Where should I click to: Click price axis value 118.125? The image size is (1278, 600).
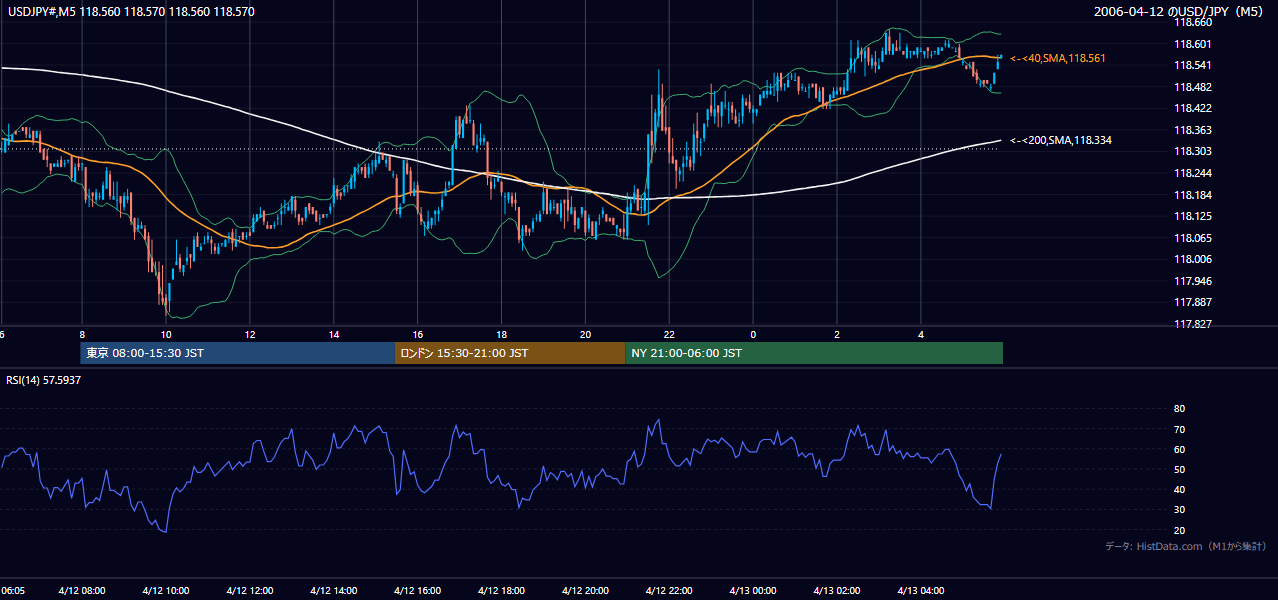(x=1192, y=216)
